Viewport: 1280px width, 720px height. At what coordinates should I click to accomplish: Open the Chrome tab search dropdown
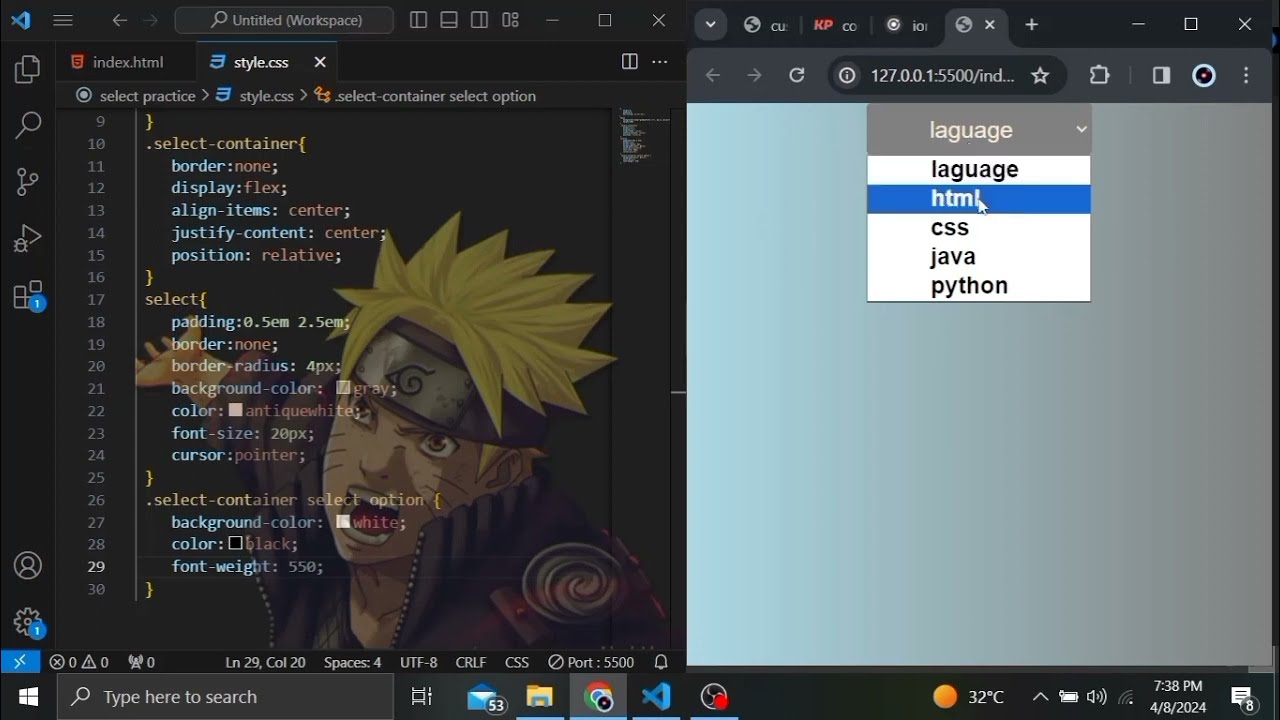[710, 25]
